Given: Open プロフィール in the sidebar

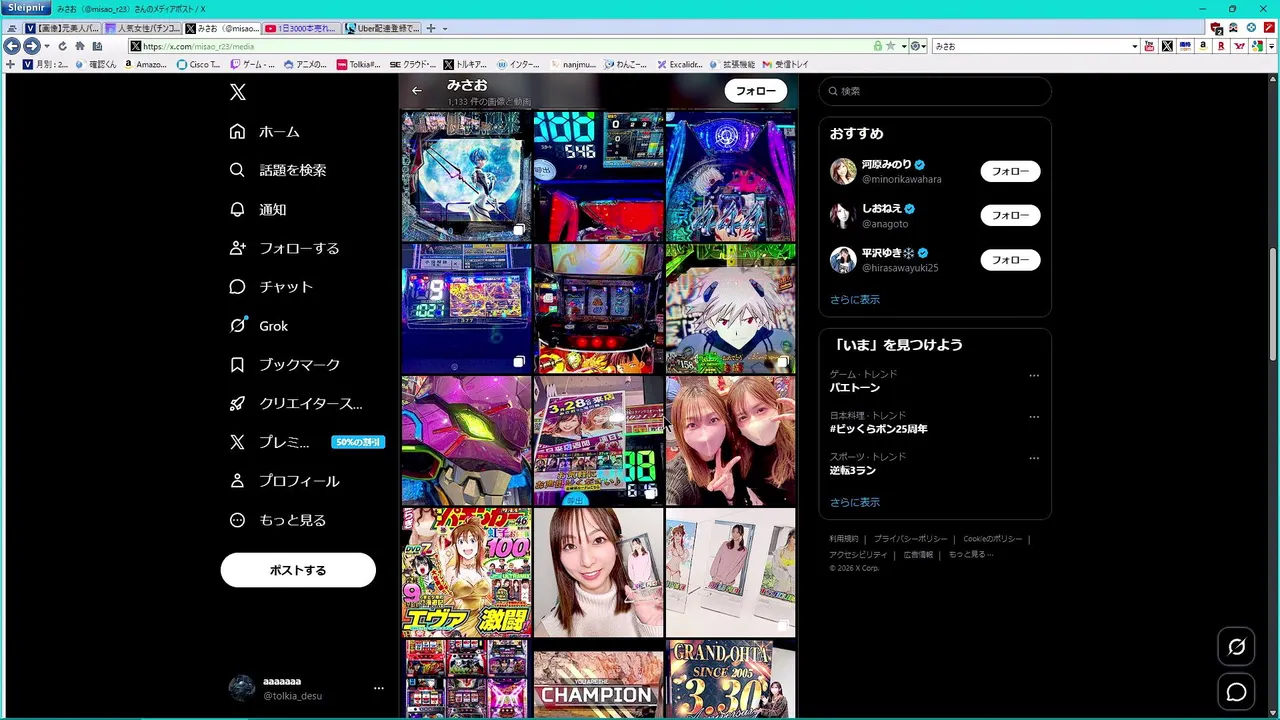Looking at the screenshot, I should pyautogui.click(x=284, y=481).
